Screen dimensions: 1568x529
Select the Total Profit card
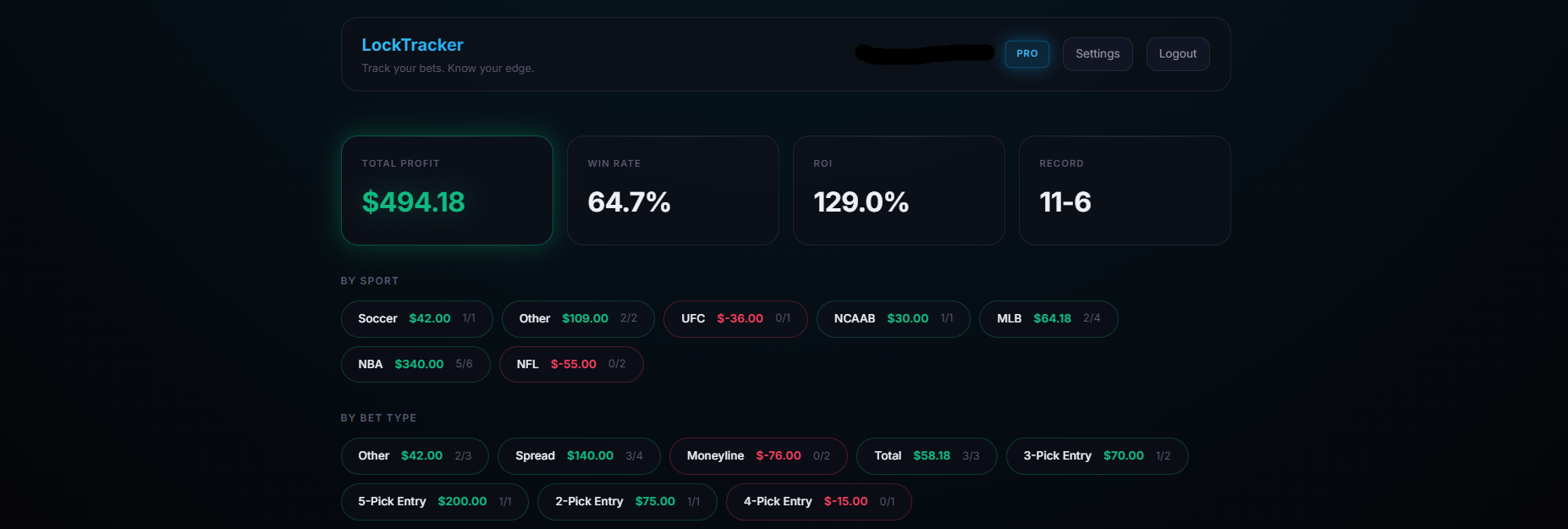pos(447,190)
